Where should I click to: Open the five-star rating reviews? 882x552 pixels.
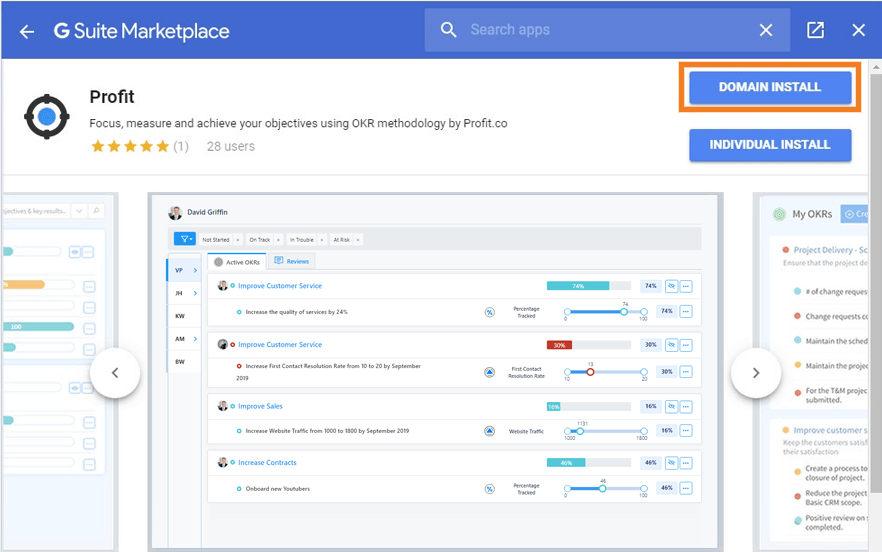point(130,147)
